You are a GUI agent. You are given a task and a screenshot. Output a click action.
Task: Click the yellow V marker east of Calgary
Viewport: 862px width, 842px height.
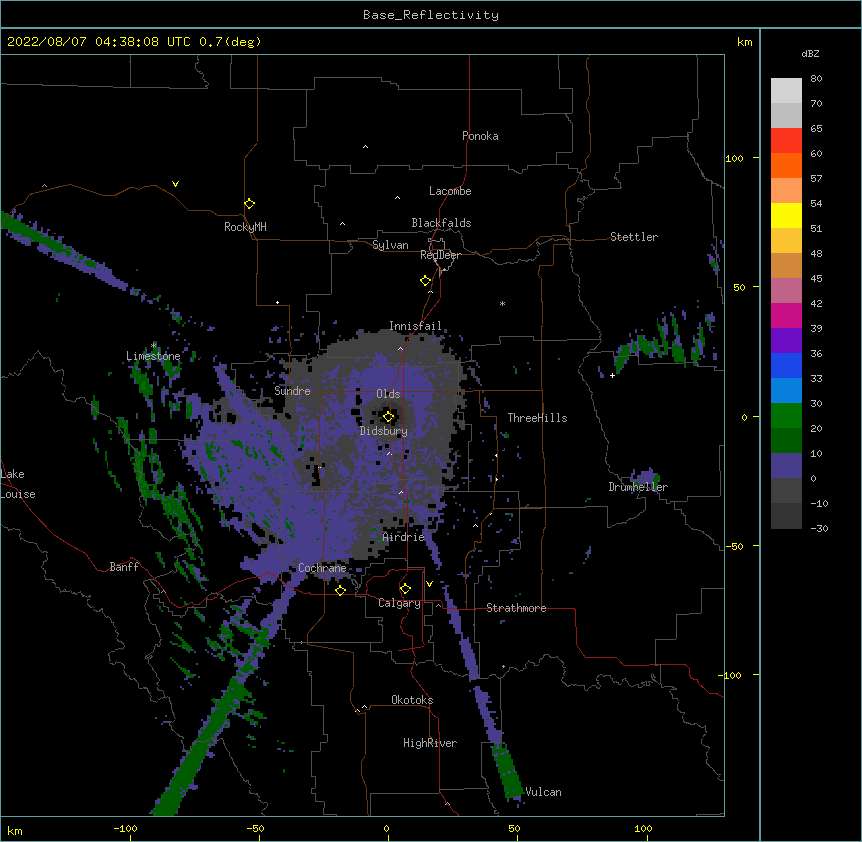429,584
